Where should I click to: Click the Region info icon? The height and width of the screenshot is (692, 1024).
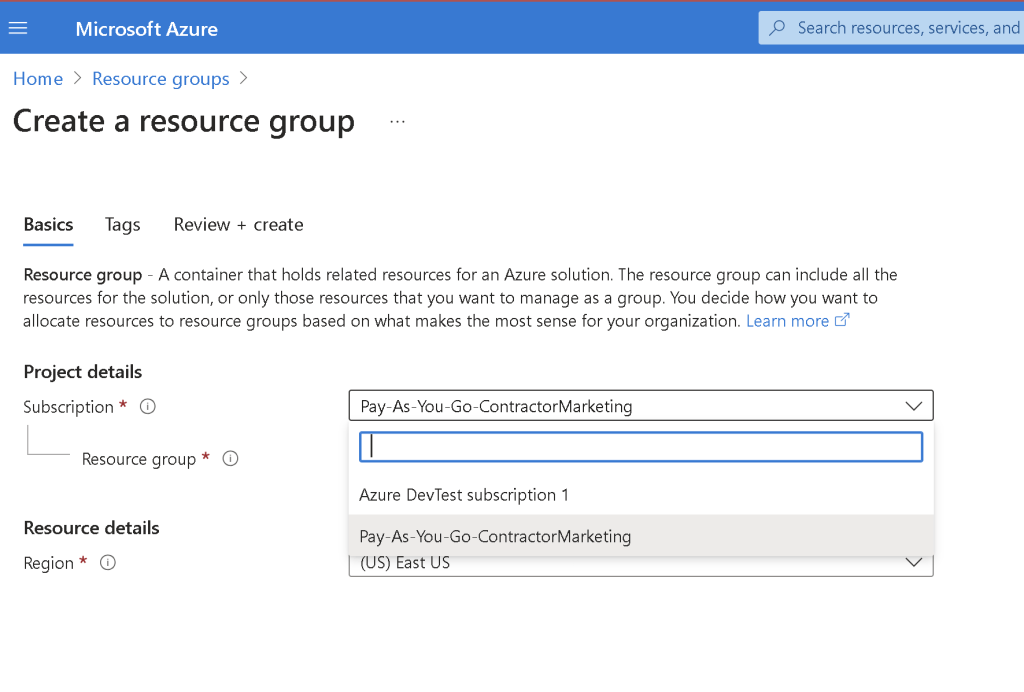(108, 562)
